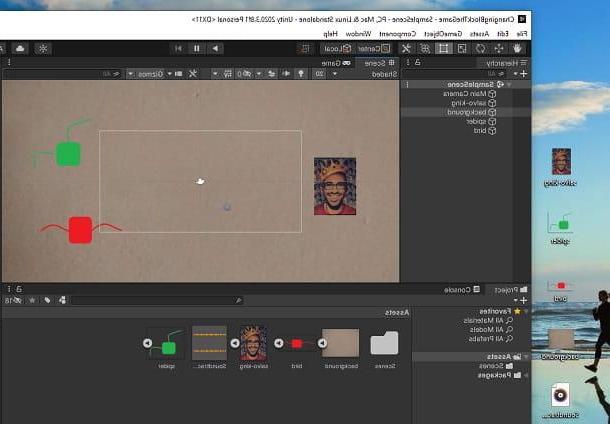The width and height of the screenshot is (610, 424).
Task: Open Unity Services cloud button
Action: click(x=20, y=49)
